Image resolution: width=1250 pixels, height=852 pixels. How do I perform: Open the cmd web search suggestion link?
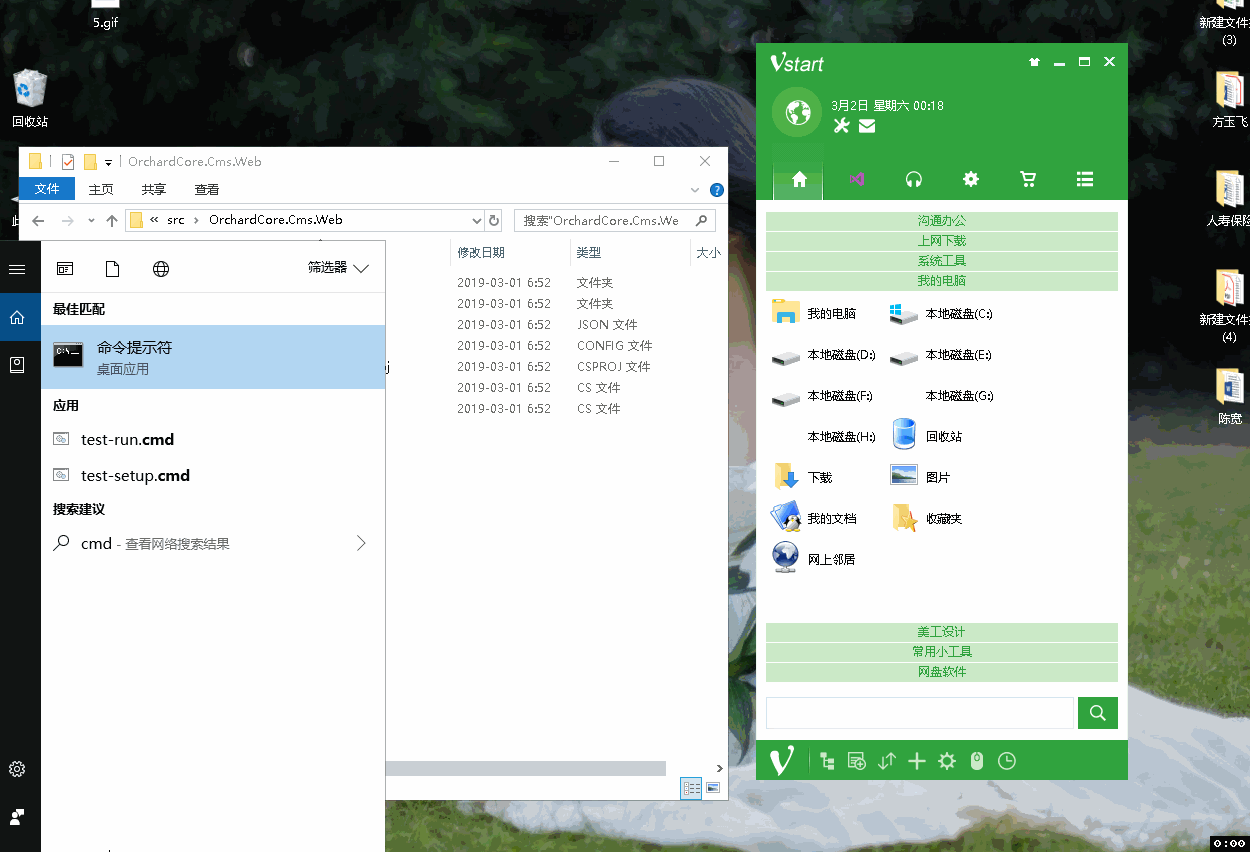pyautogui.click(x=155, y=543)
